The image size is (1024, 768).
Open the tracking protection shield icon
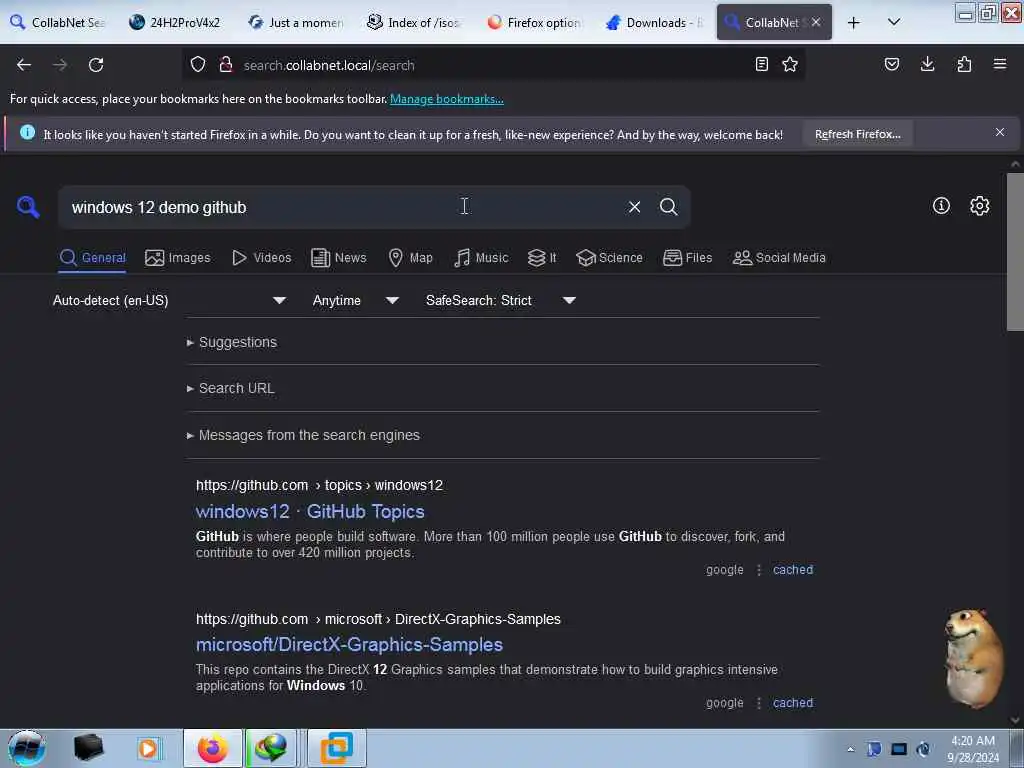(x=198, y=65)
